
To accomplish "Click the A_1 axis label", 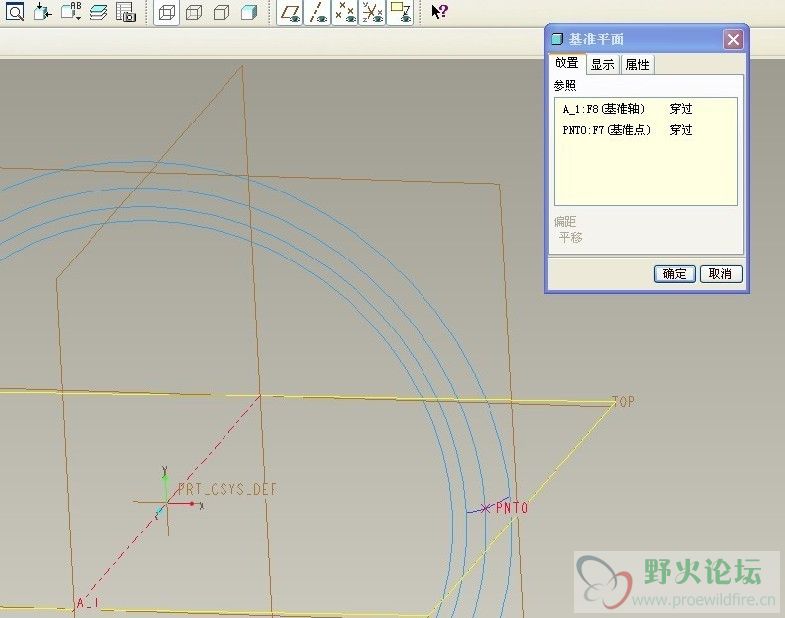I will tap(88, 602).
